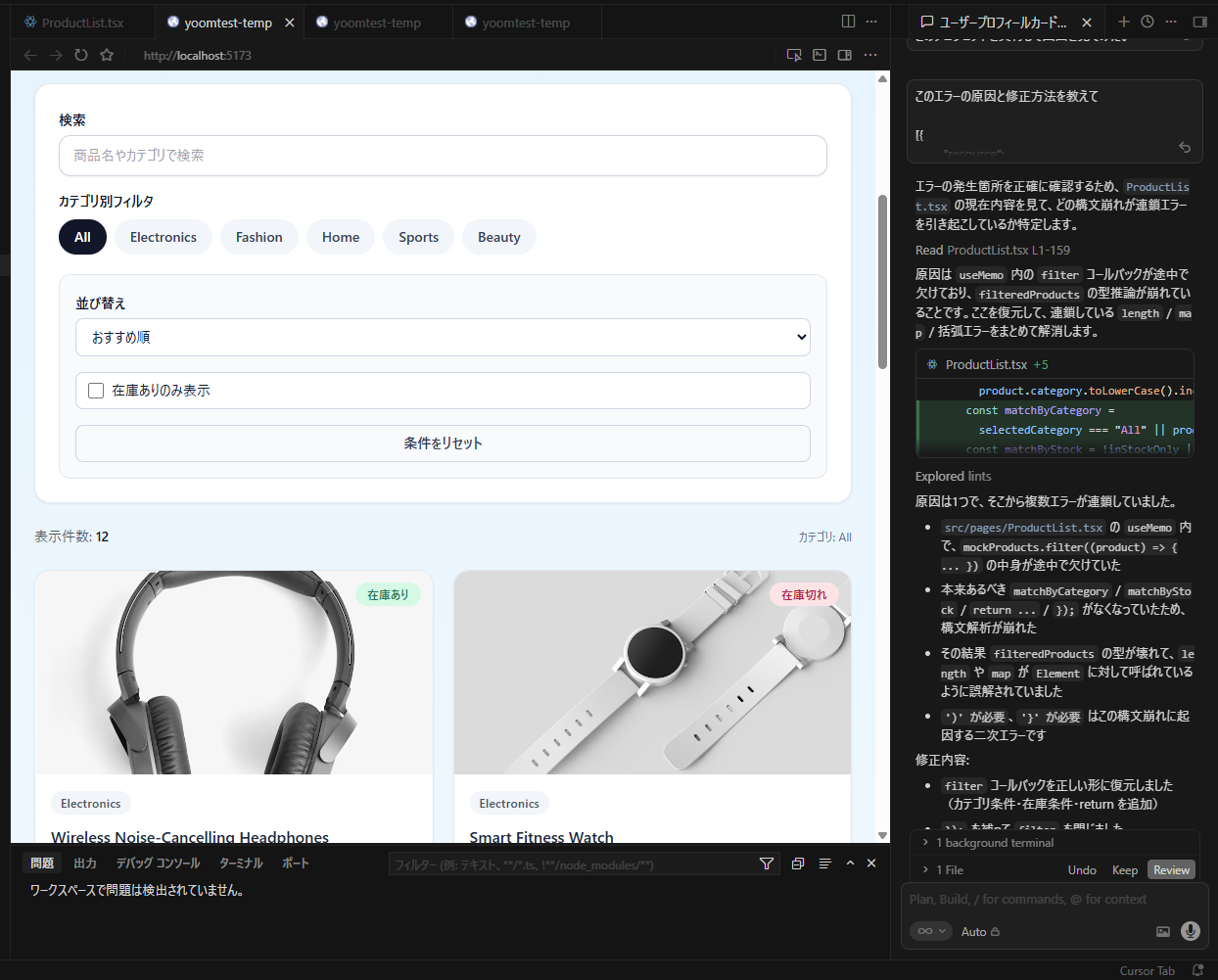This screenshot has width=1218, height=980.
Task: Switch to the デバッグ コンソール tab
Action: pyautogui.click(x=158, y=863)
